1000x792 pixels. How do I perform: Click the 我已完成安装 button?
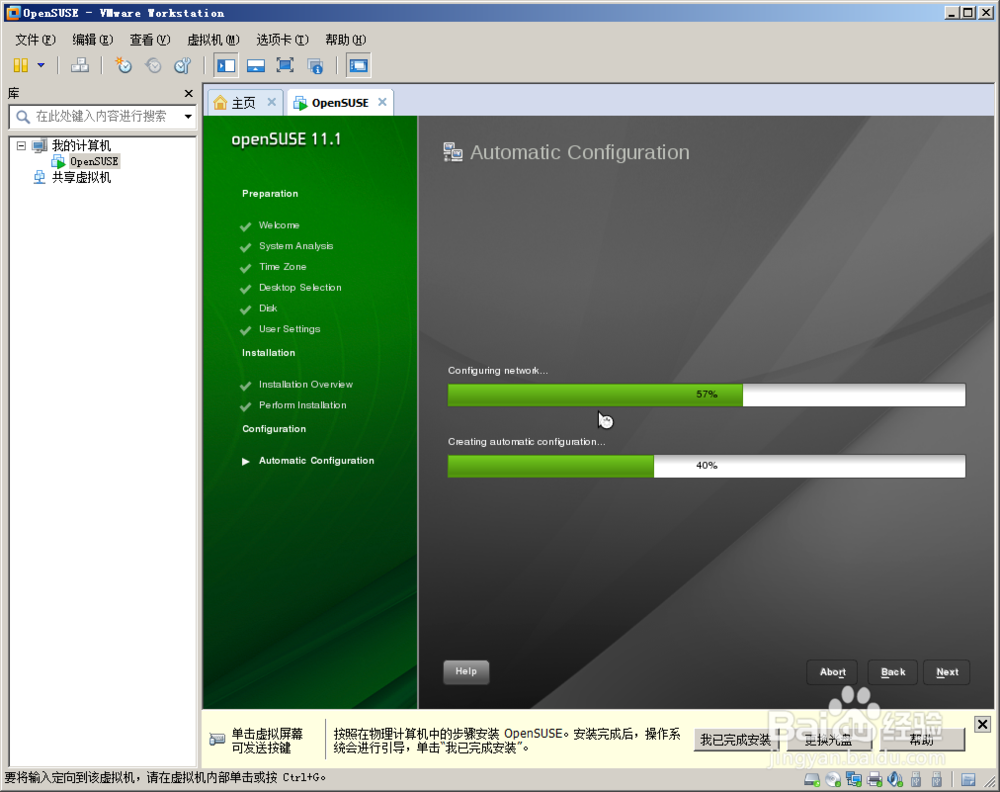(x=735, y=740)
